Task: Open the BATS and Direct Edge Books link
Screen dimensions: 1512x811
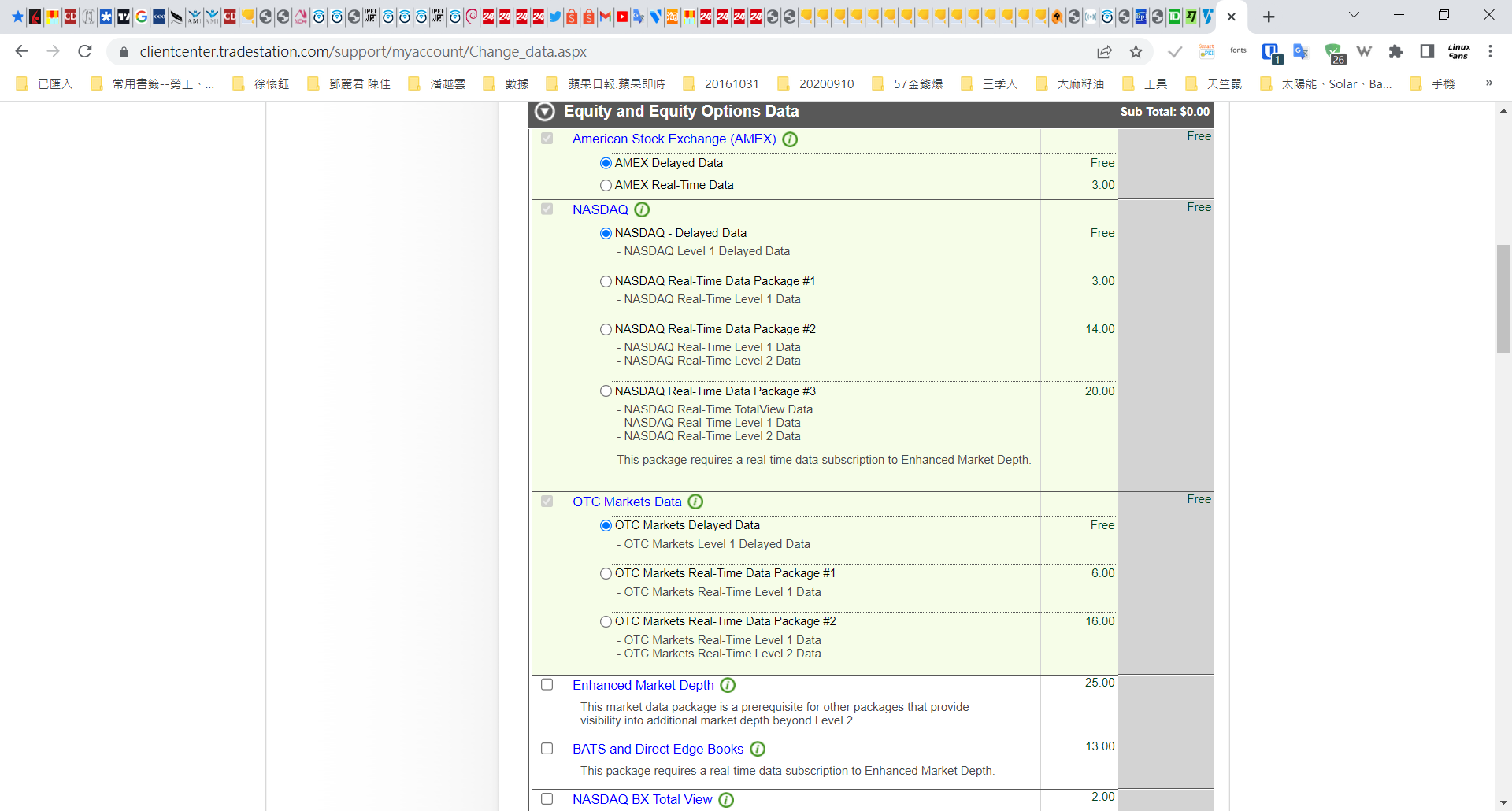Action: (658, 749)
